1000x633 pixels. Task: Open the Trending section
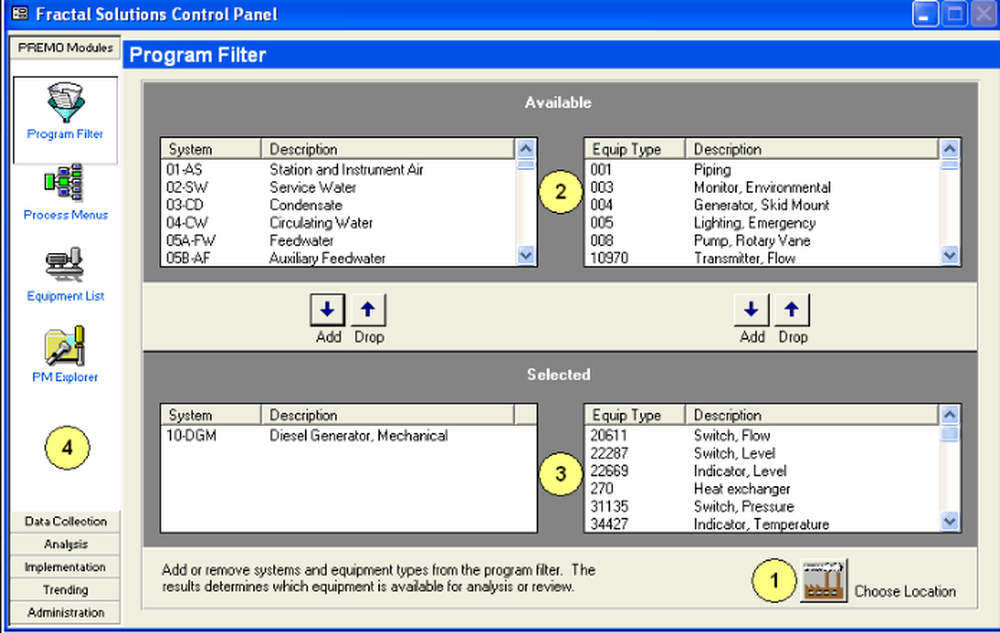point(65,590)
